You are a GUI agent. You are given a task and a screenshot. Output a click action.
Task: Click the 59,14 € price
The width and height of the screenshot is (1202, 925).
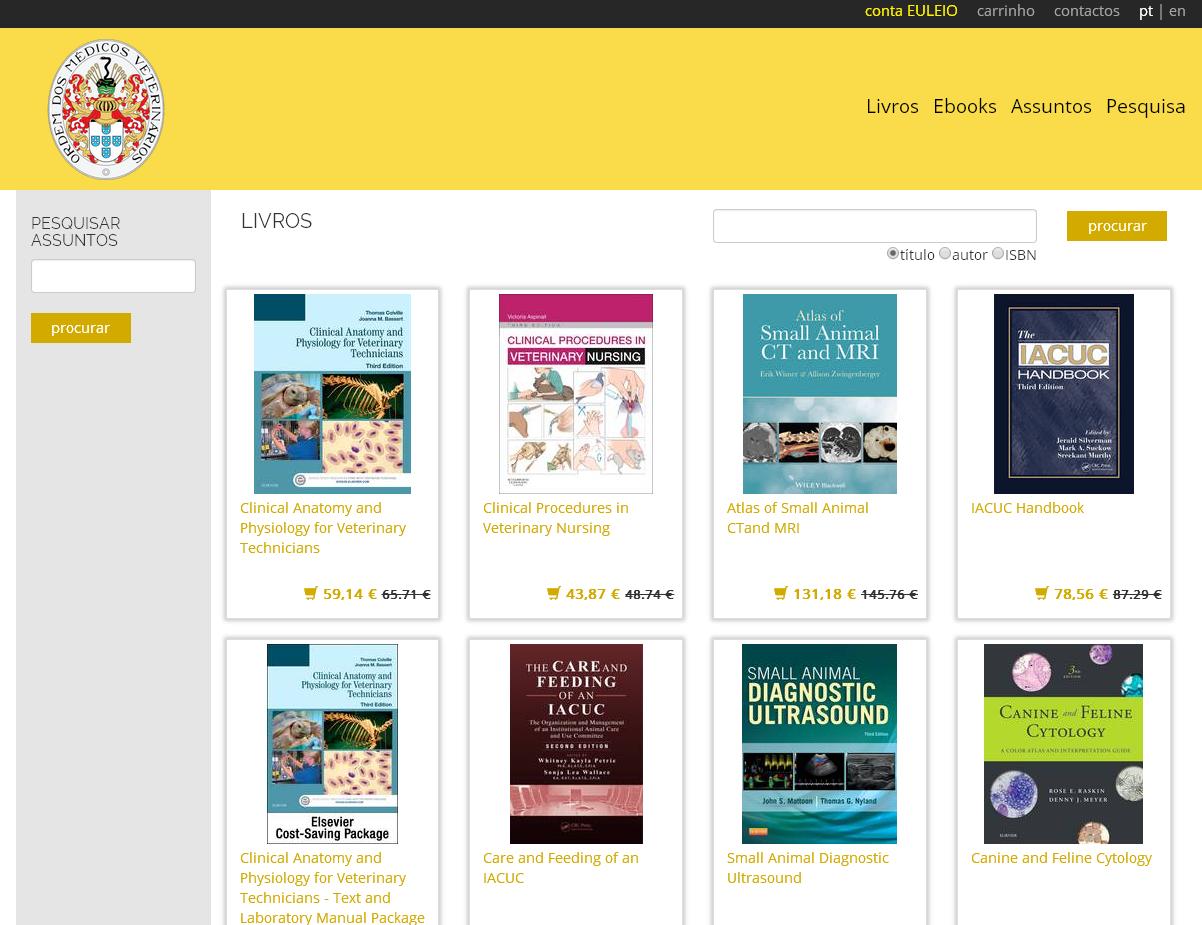[350, 594]
